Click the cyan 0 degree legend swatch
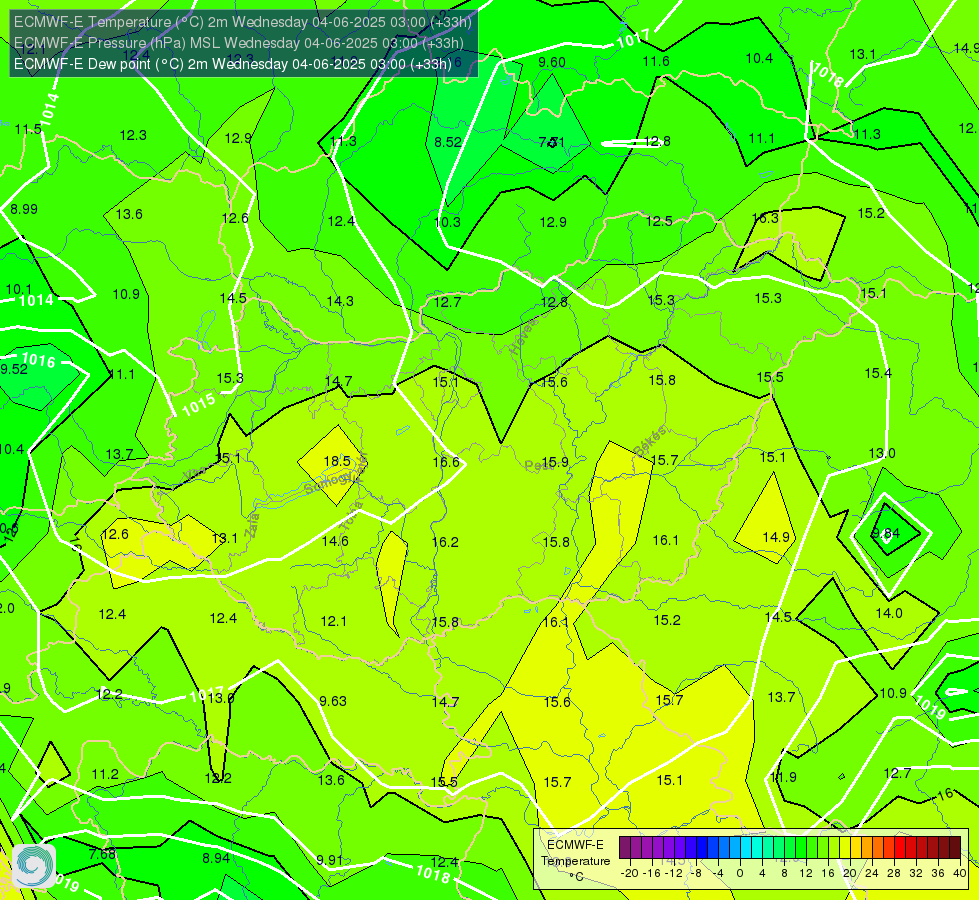The width and height of the screenshot is (979, 900). [745, 848]
